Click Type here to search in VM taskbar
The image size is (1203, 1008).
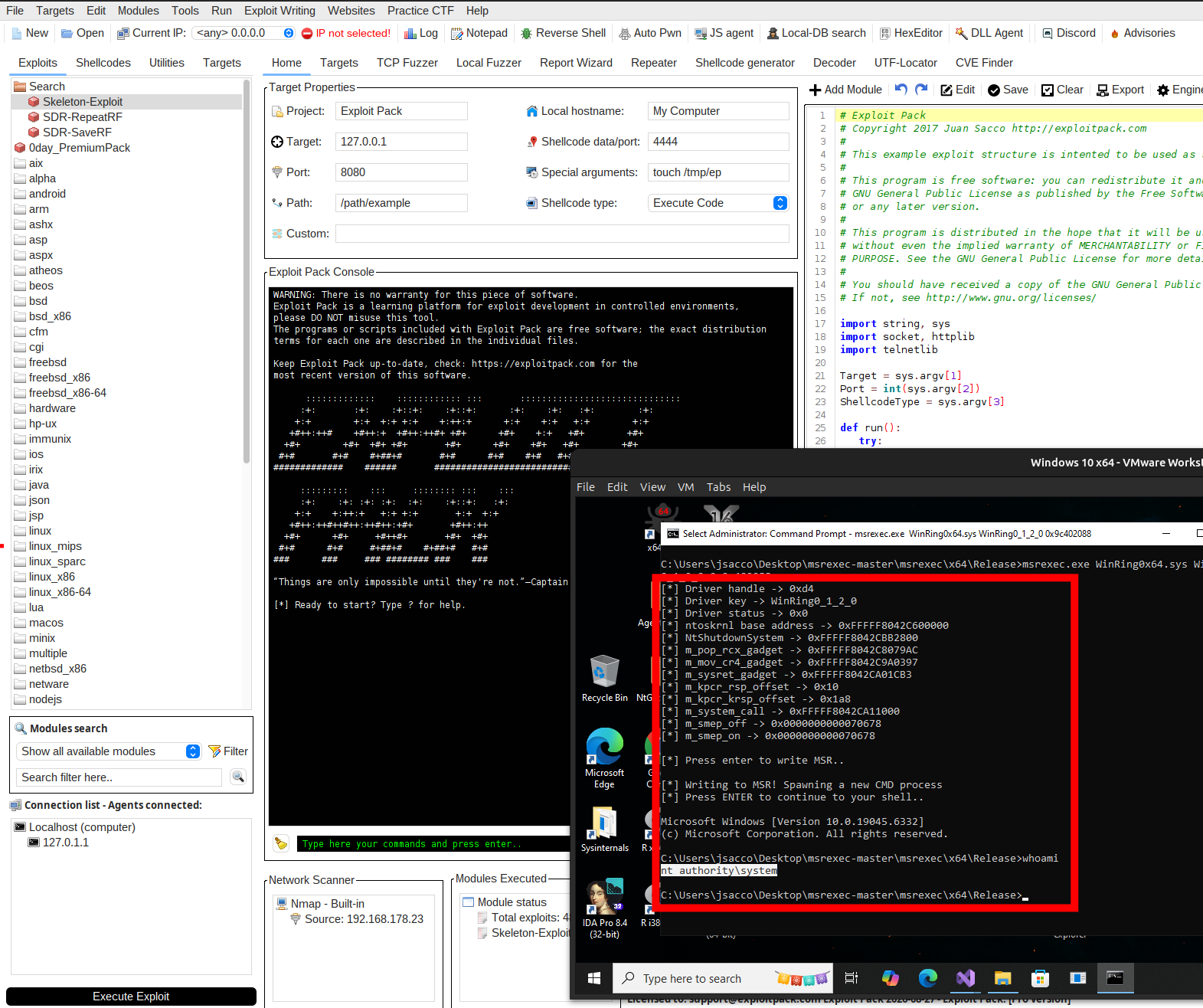click(x=723, y=978)
